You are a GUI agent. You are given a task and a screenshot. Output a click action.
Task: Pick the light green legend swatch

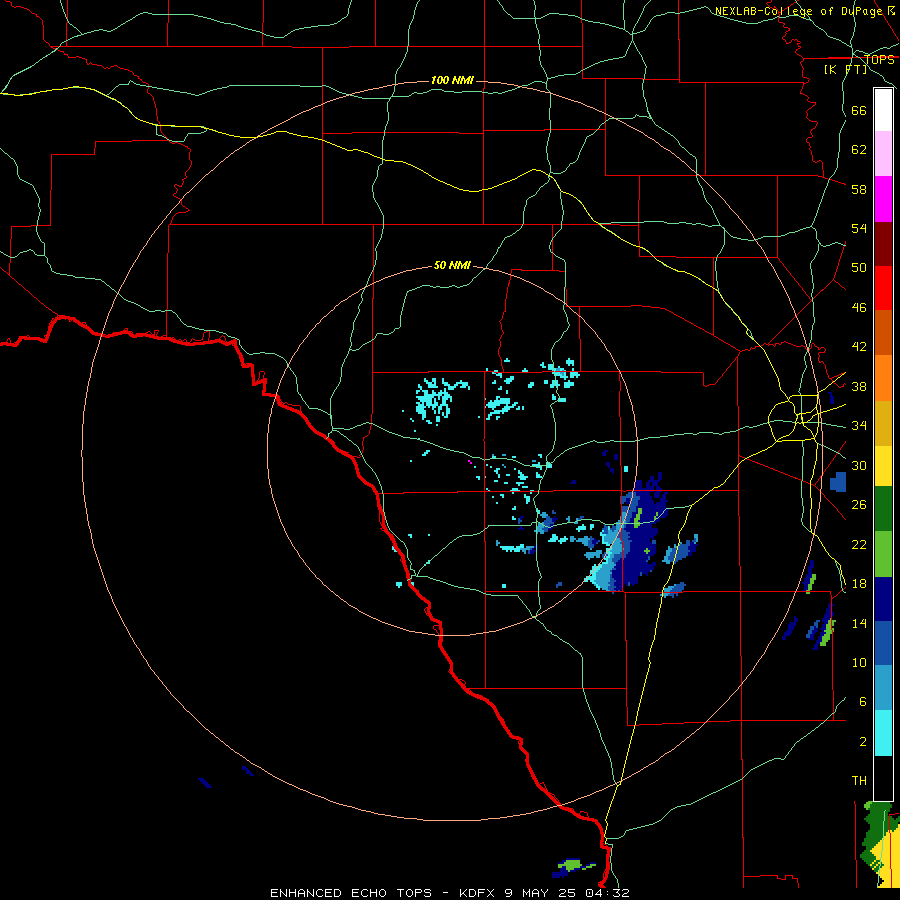(883, 554)
